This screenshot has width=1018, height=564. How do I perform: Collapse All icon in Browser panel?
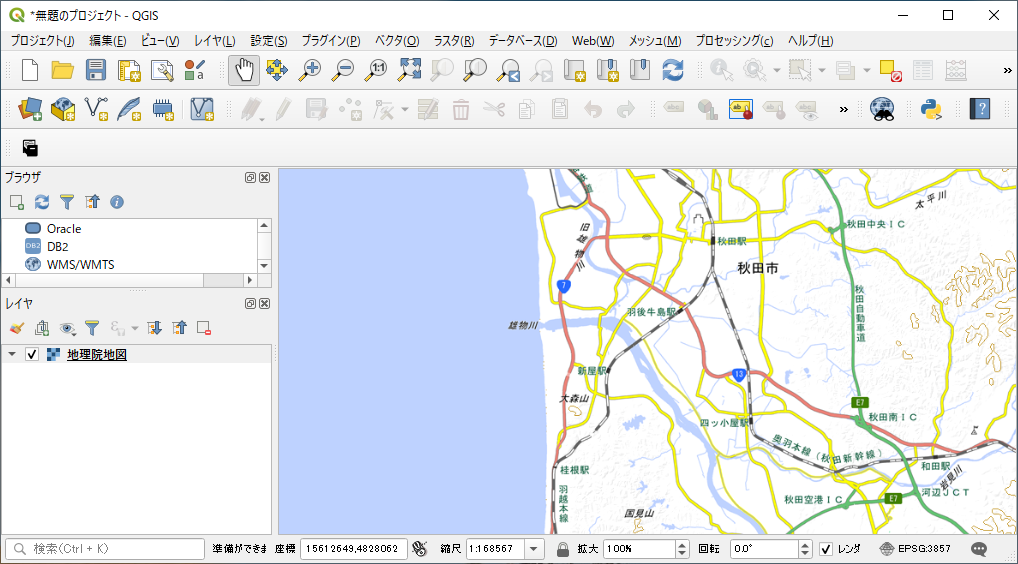coord(92,202)
